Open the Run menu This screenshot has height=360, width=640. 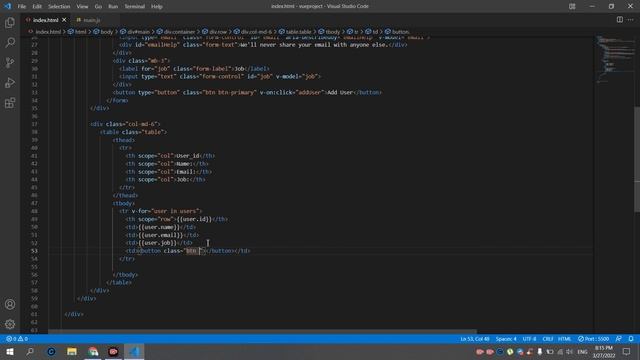[113, 7]
